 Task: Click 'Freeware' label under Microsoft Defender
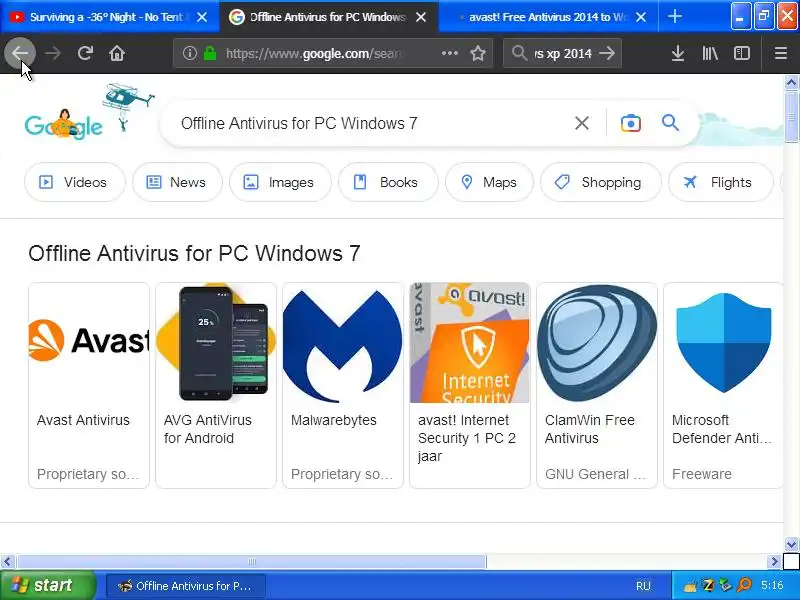coord(702,474)
